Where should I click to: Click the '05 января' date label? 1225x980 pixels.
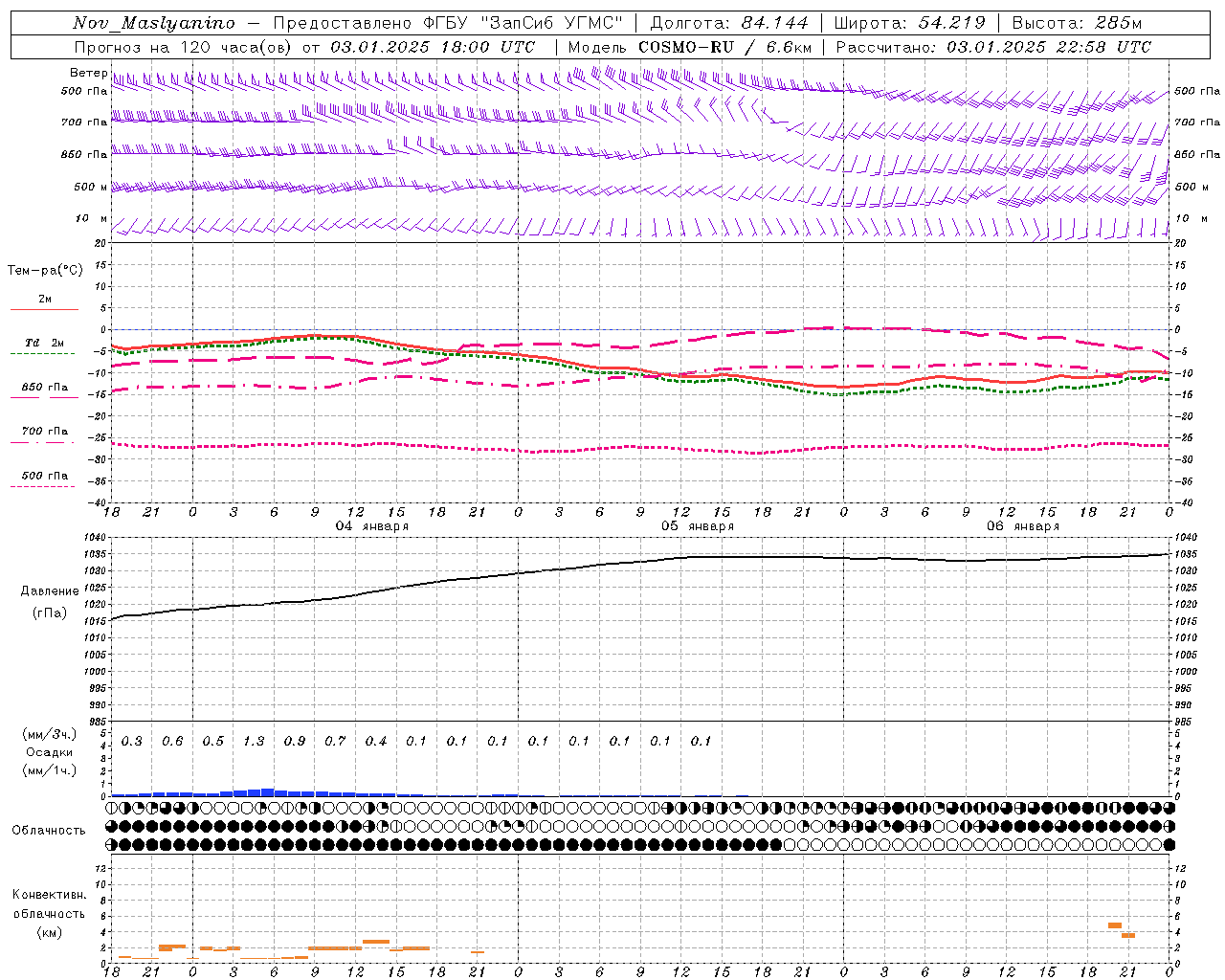click(697, 526)
